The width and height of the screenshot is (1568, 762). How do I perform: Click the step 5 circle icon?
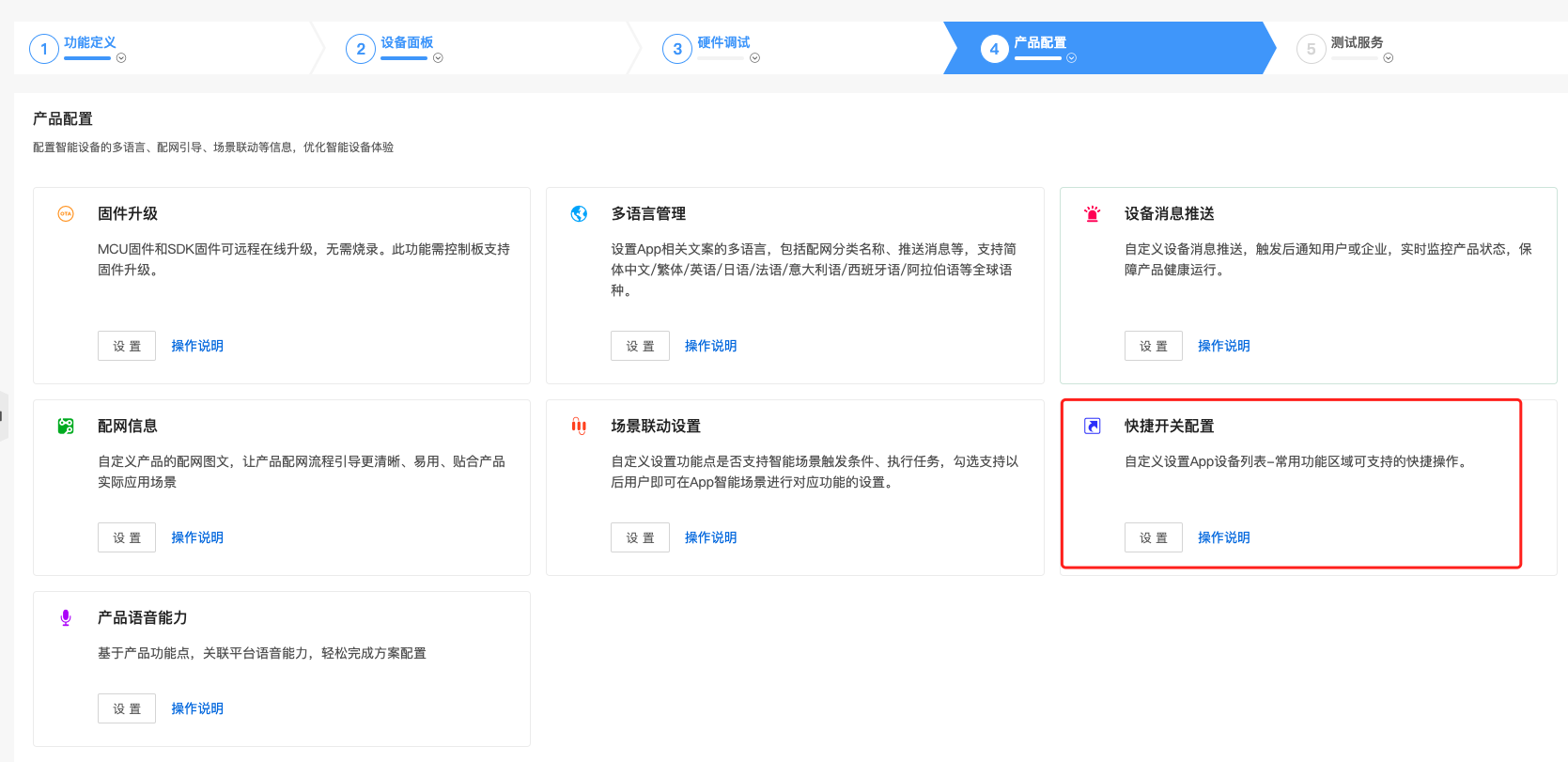click(x=1311, y=49)
